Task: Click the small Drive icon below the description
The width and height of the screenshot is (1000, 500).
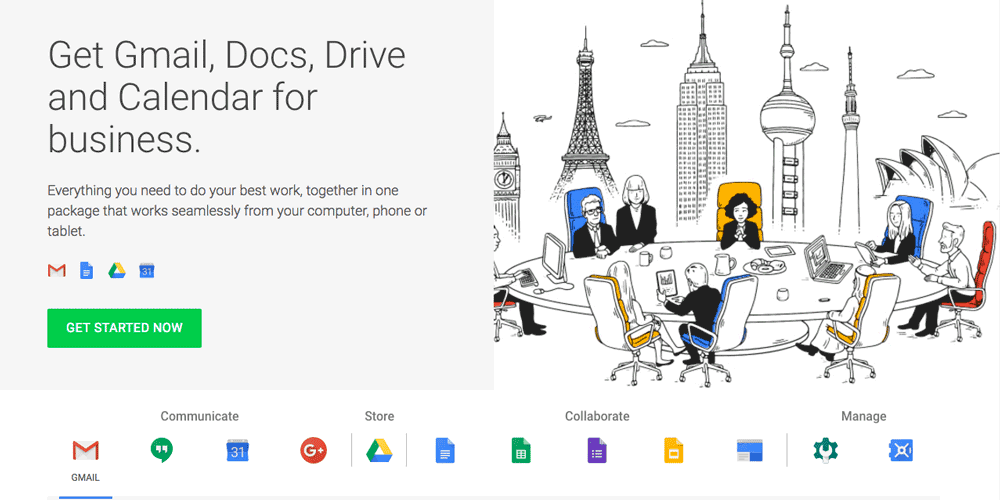Action: (116, 271)
